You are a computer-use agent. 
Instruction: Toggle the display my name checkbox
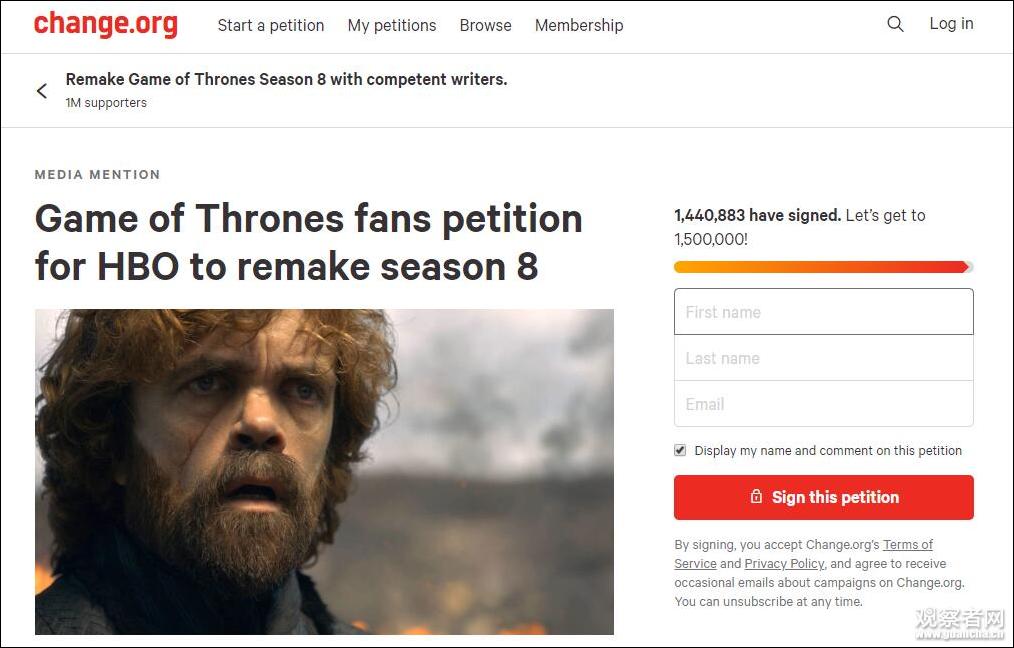pyautogui.click(x=680, y=450)
